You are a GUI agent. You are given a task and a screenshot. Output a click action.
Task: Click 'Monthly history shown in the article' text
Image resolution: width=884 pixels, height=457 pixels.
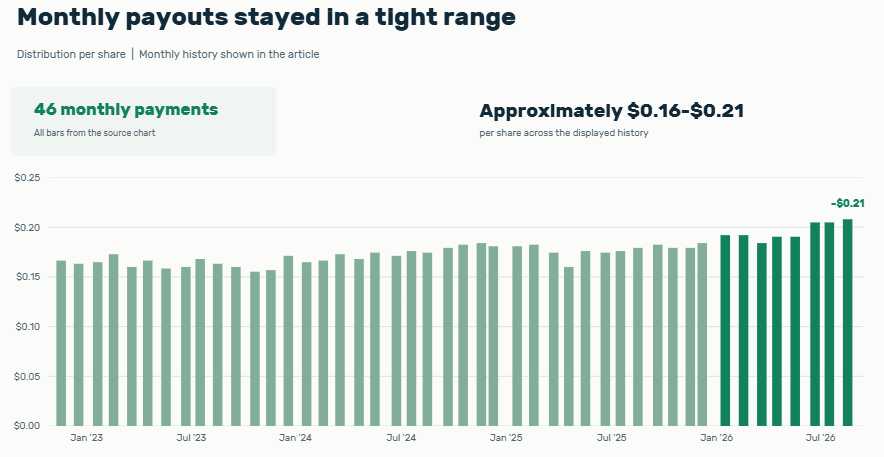coord(229,54)
